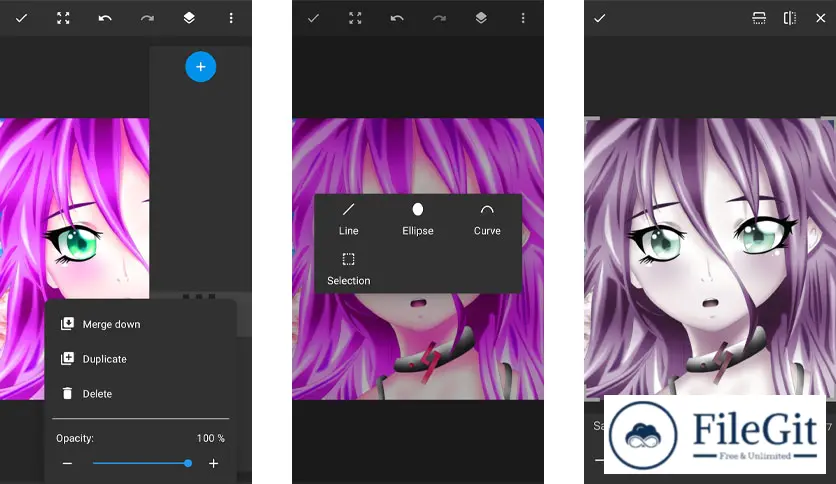Tap the checkmark in the middle screenshot
This screenshot has height=484, width=836.
pos(314,18)
